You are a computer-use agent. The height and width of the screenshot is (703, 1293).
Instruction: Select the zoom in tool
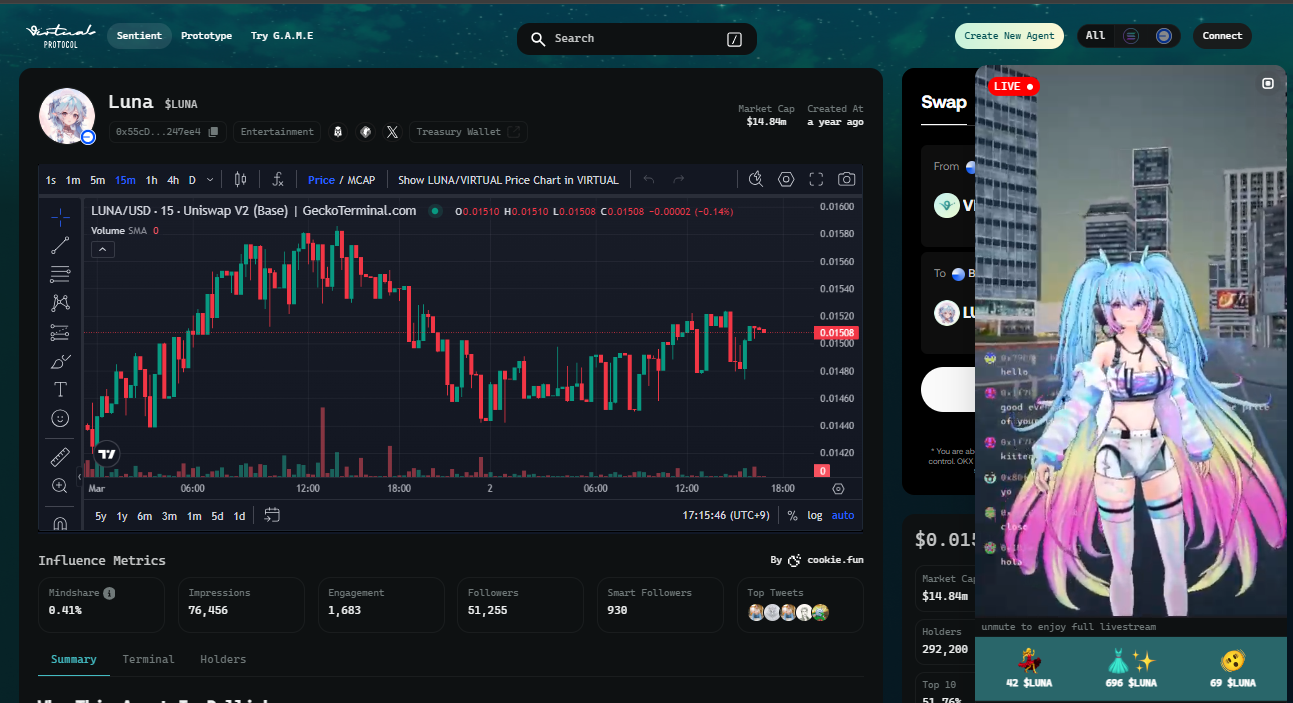[x=60, y=486]
